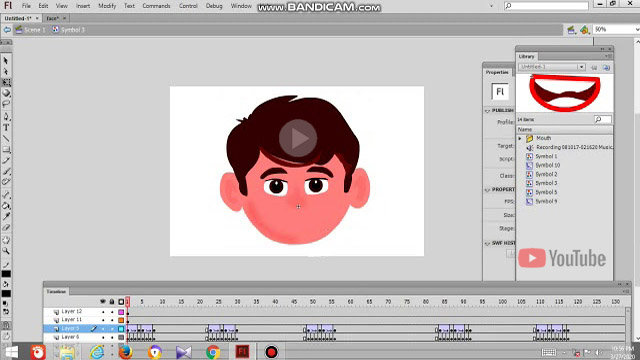Open the Modify menu
Viewport: 640px width, 360px height.
(x=107, y=6)
